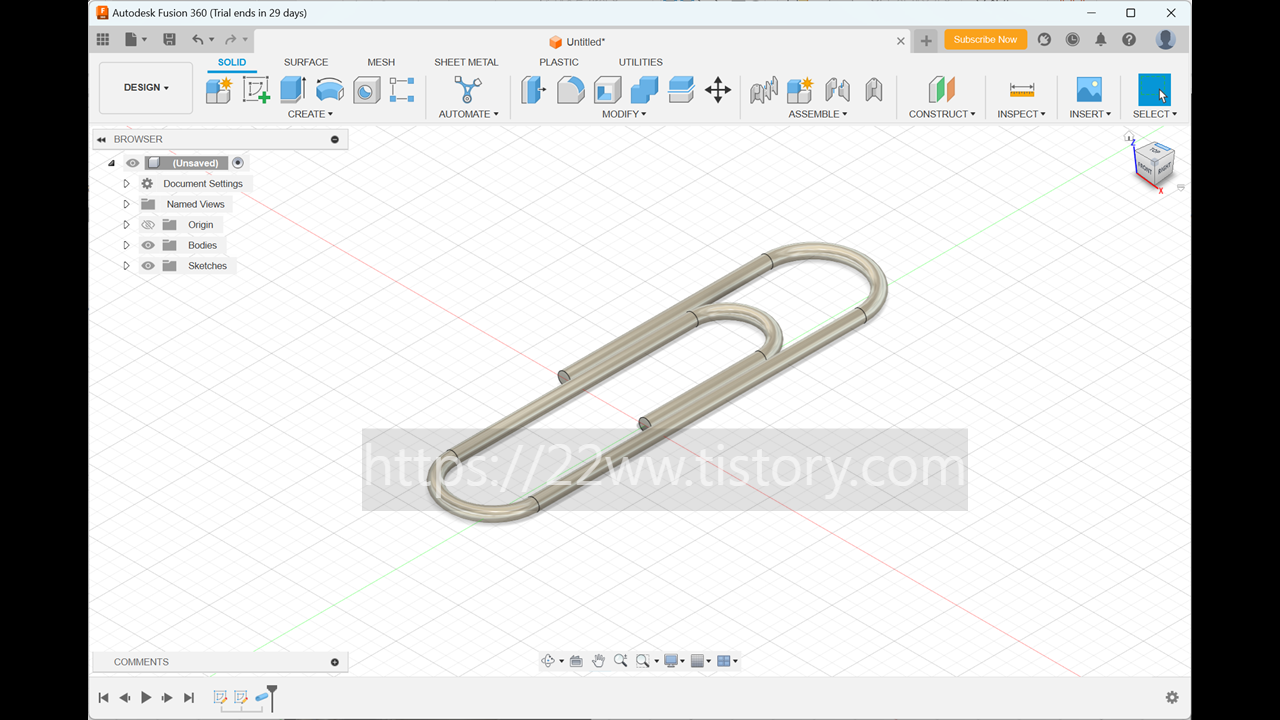The width and height of the screenshot is (1280, 720).
Task: Redo the last action
Action: (231, 40)
